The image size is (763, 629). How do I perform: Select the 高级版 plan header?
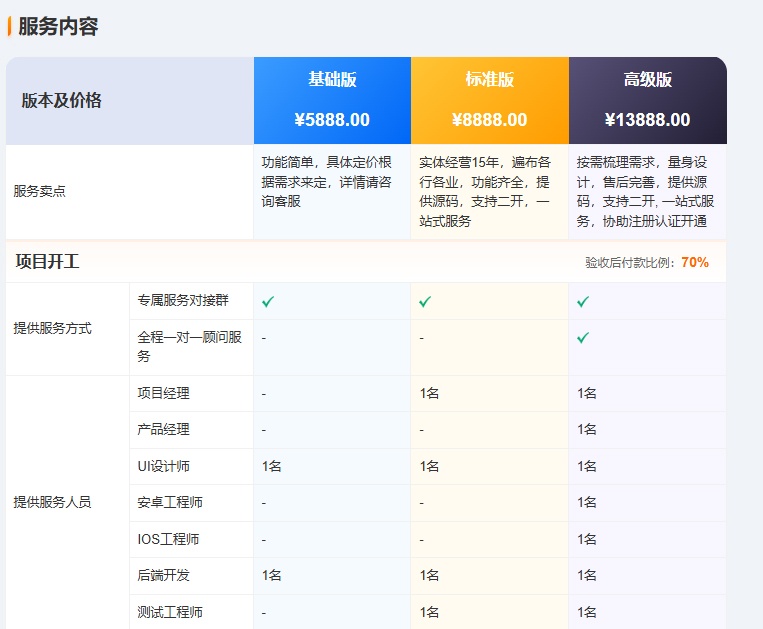[647, 80]
